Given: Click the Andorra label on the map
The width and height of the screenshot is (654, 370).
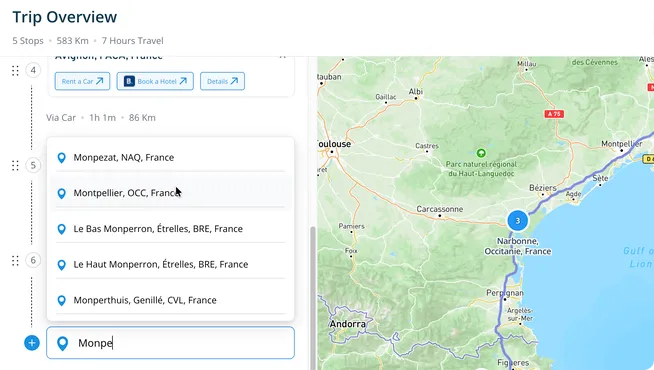Looking at the screenshot, I should pos(347,324).
